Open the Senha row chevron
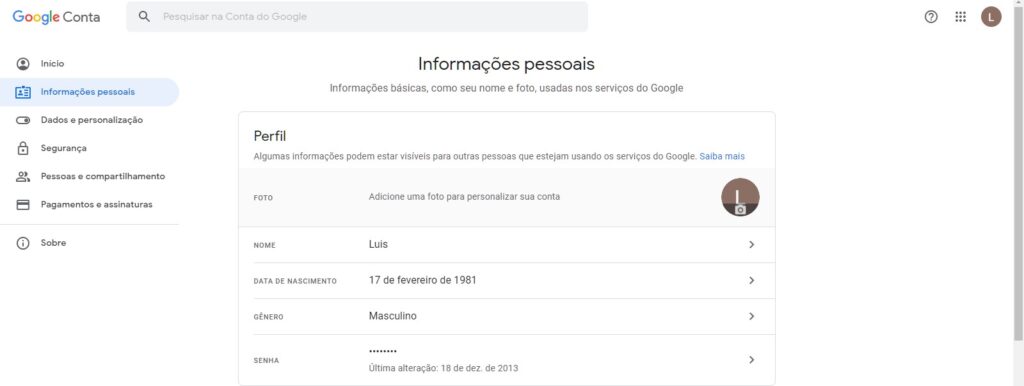 (x=751, y=359)
